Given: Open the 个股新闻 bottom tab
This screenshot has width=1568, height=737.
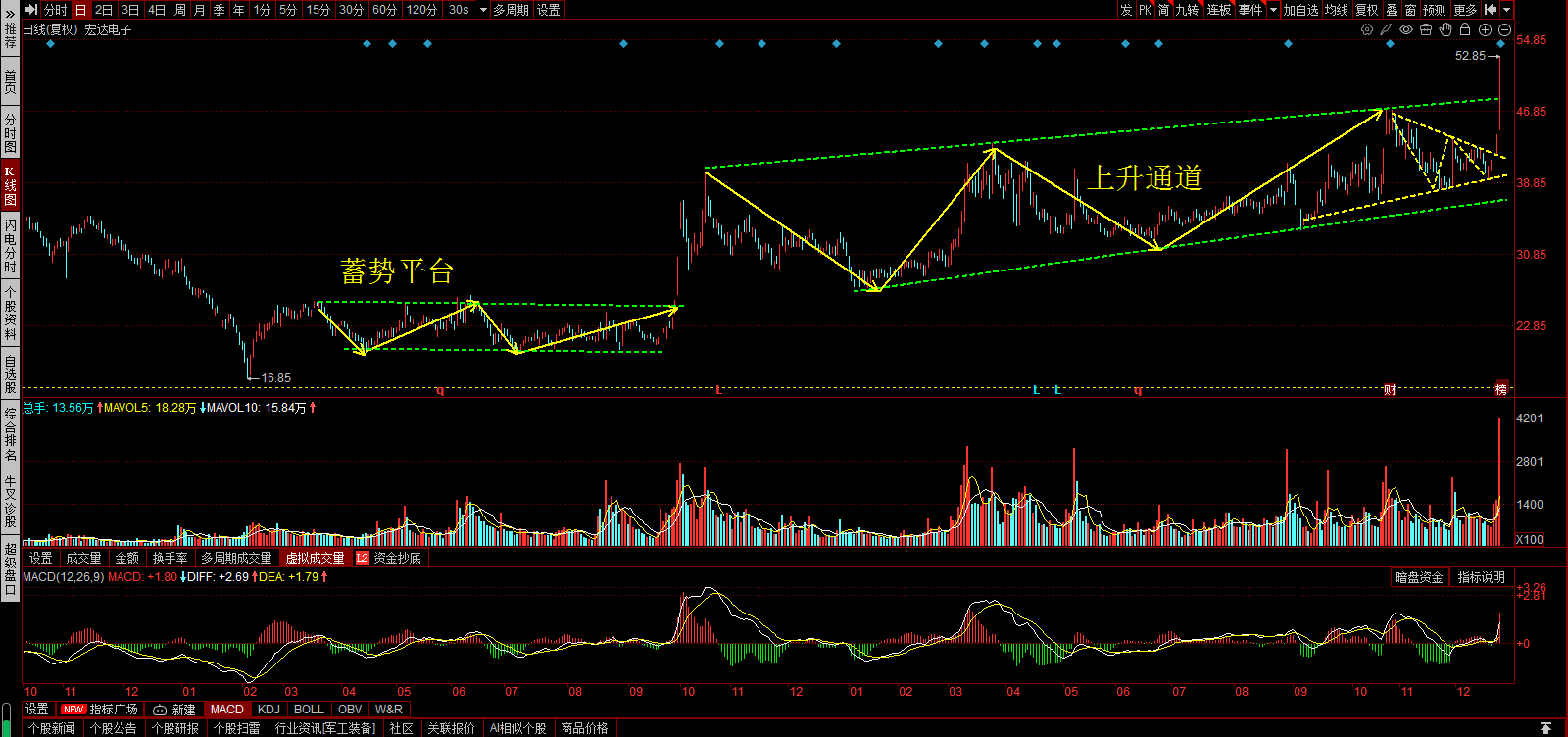Looking at the screenshot, I should coord(52,728).
